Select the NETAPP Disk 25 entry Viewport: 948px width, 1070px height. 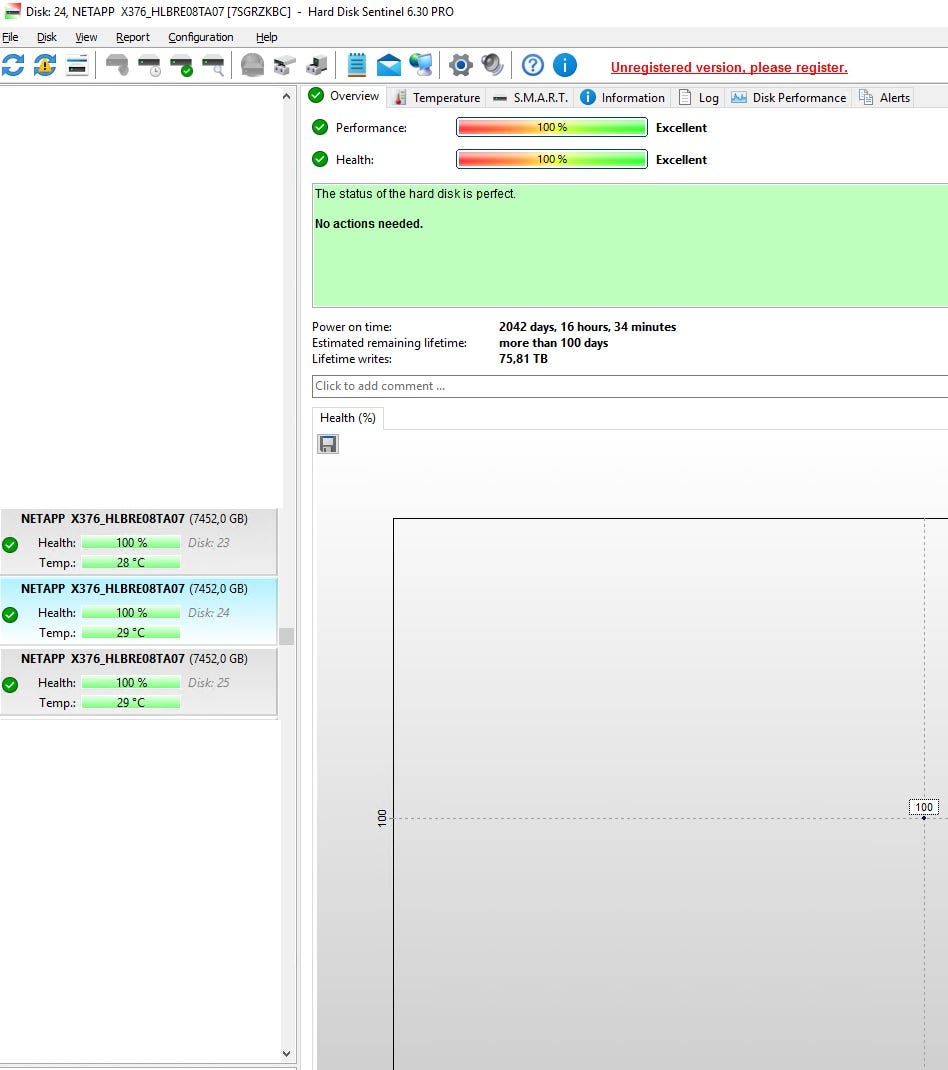click(139, 682)
